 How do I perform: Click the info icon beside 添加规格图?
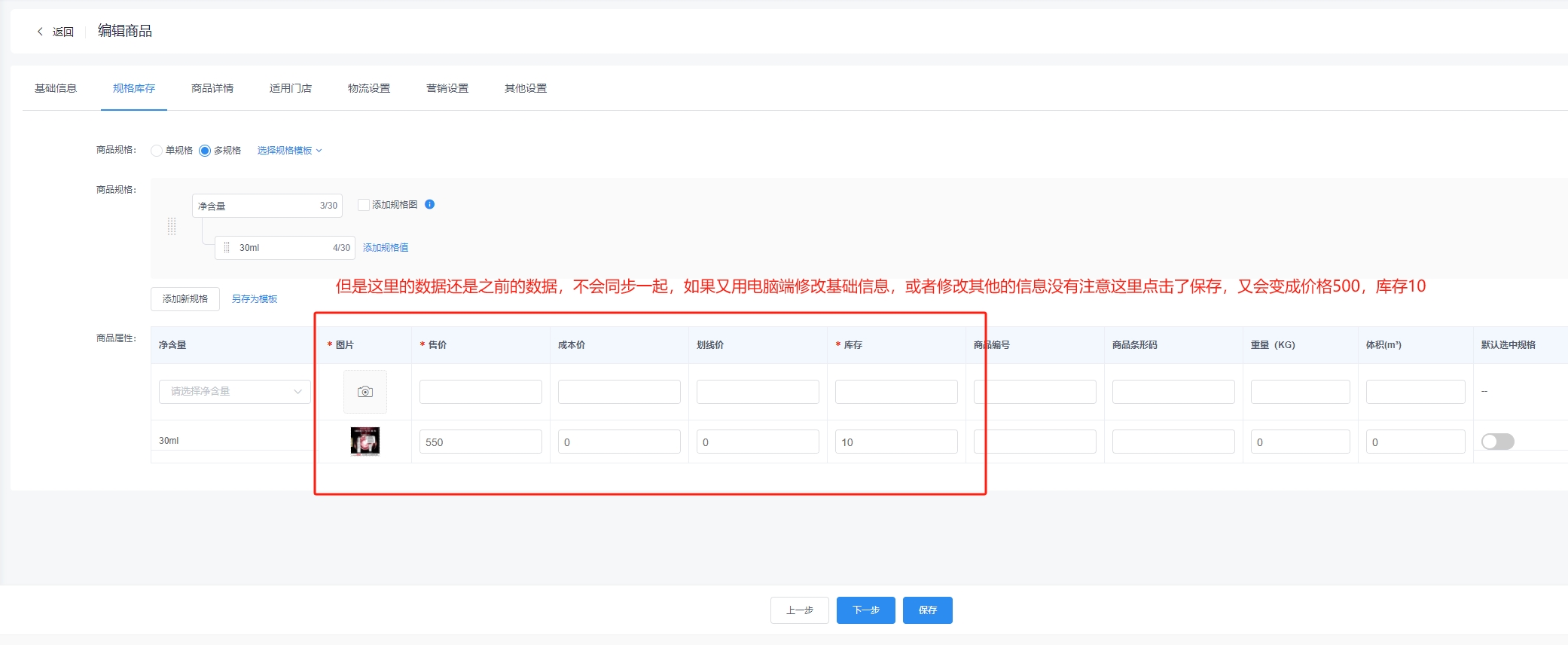(430, 204)
